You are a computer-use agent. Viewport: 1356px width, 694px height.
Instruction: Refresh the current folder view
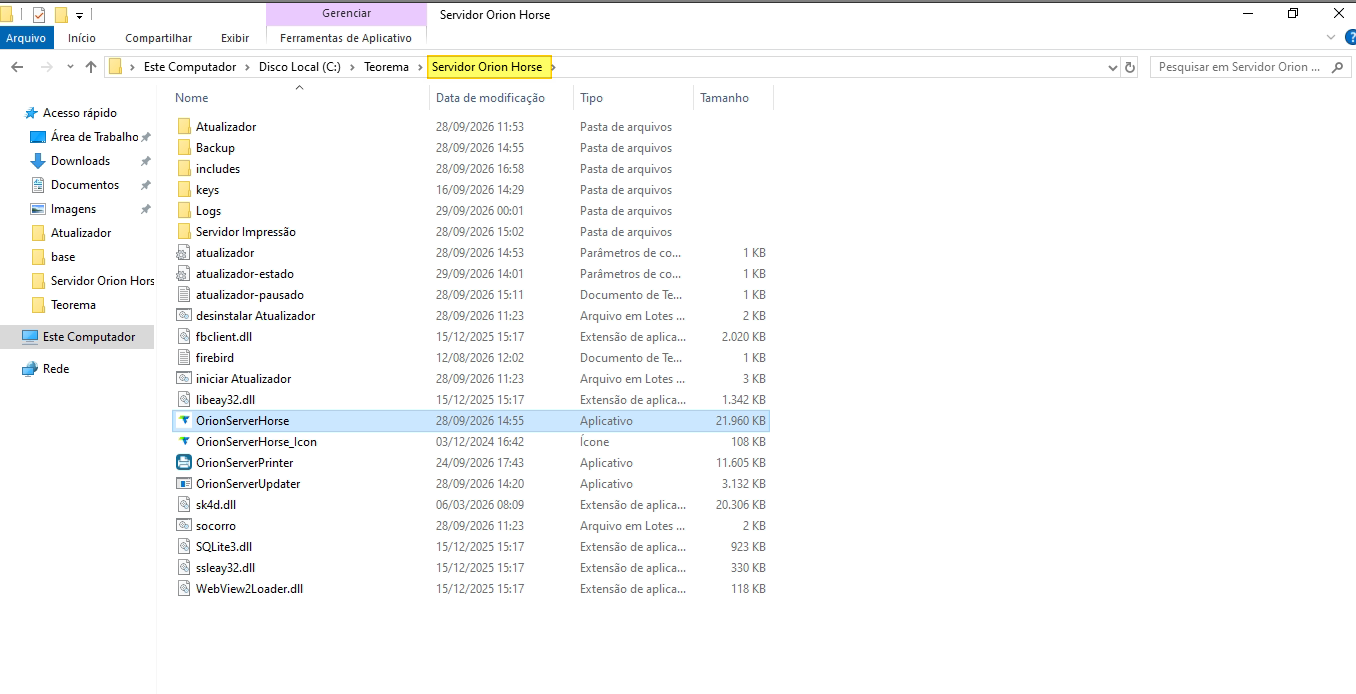click(1130, 67)
